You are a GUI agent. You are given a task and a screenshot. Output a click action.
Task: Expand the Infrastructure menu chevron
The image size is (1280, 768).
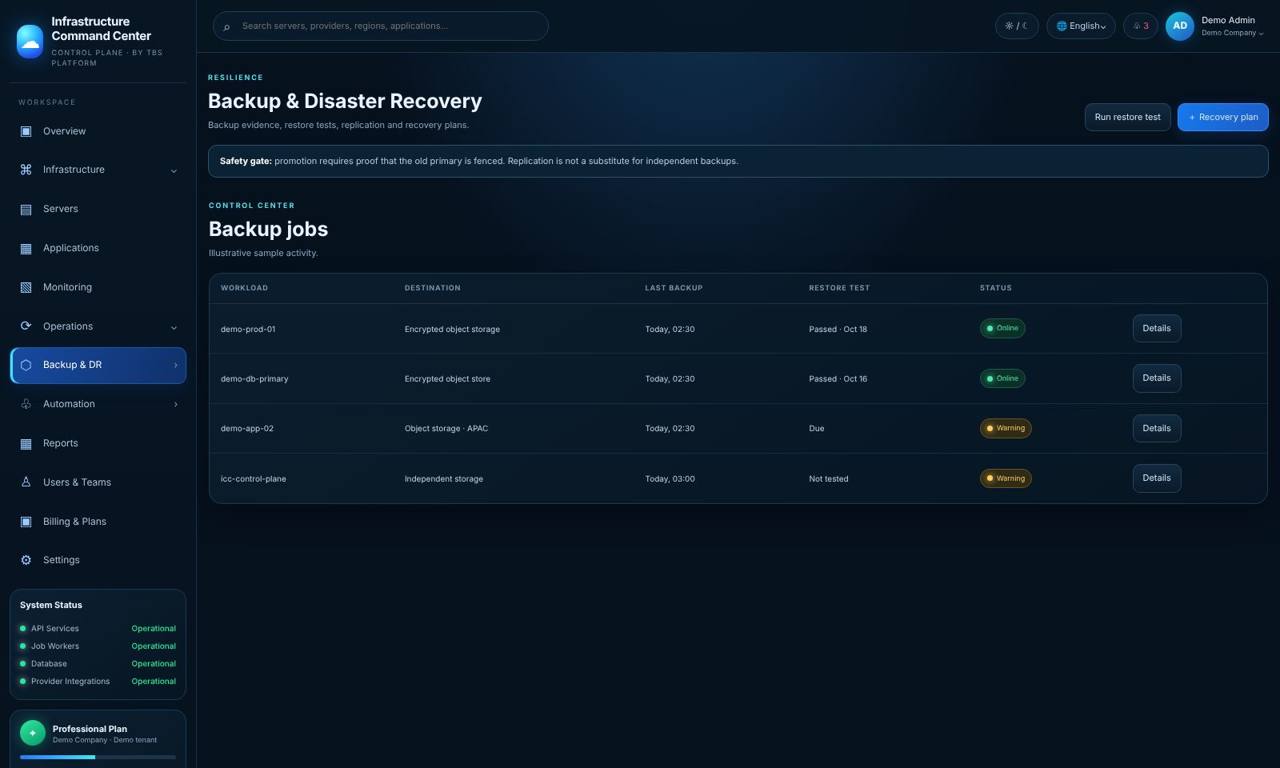click(174, 171)
